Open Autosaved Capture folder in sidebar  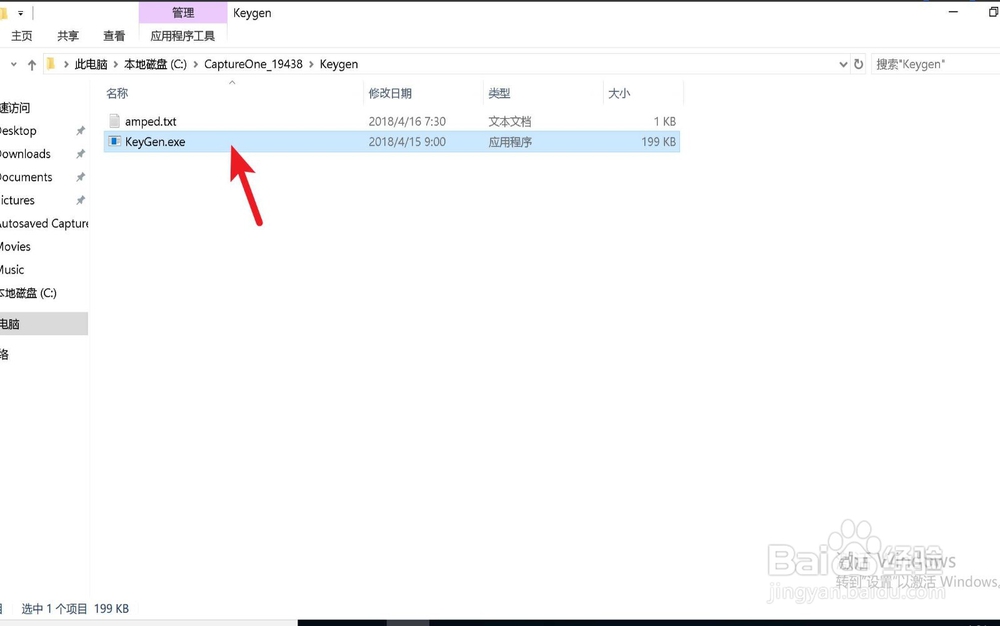44,223
